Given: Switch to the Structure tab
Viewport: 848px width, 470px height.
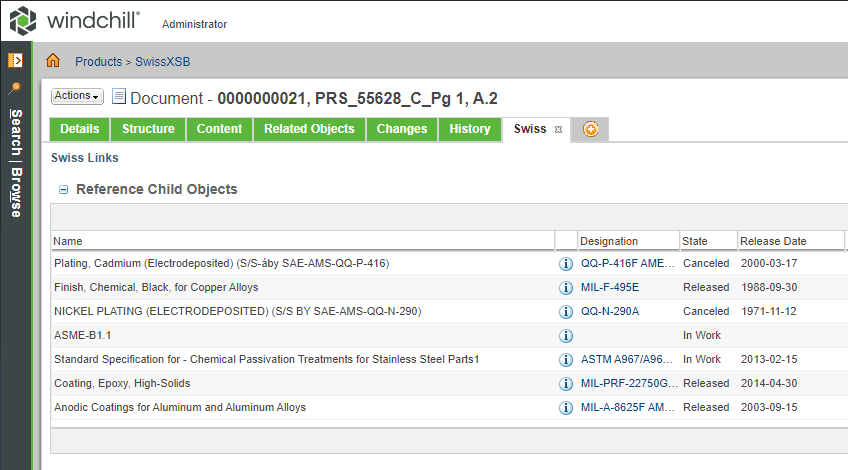Looking at the screenshot, I should [x=148, y=129].
